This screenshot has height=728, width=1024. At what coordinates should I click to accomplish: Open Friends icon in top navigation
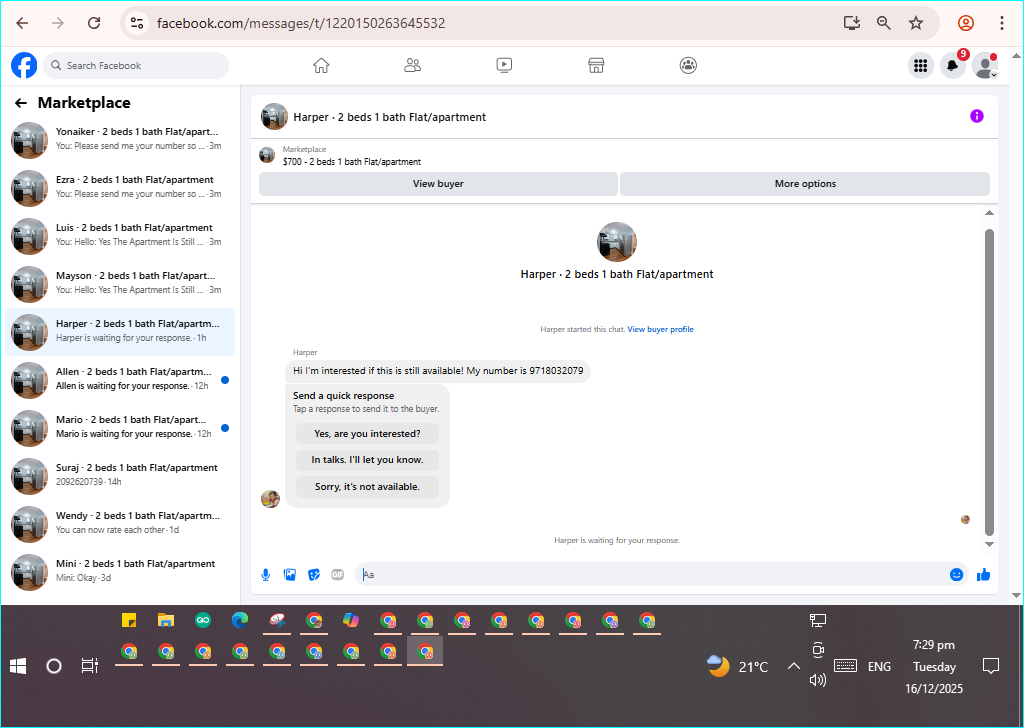click(413, 65)
